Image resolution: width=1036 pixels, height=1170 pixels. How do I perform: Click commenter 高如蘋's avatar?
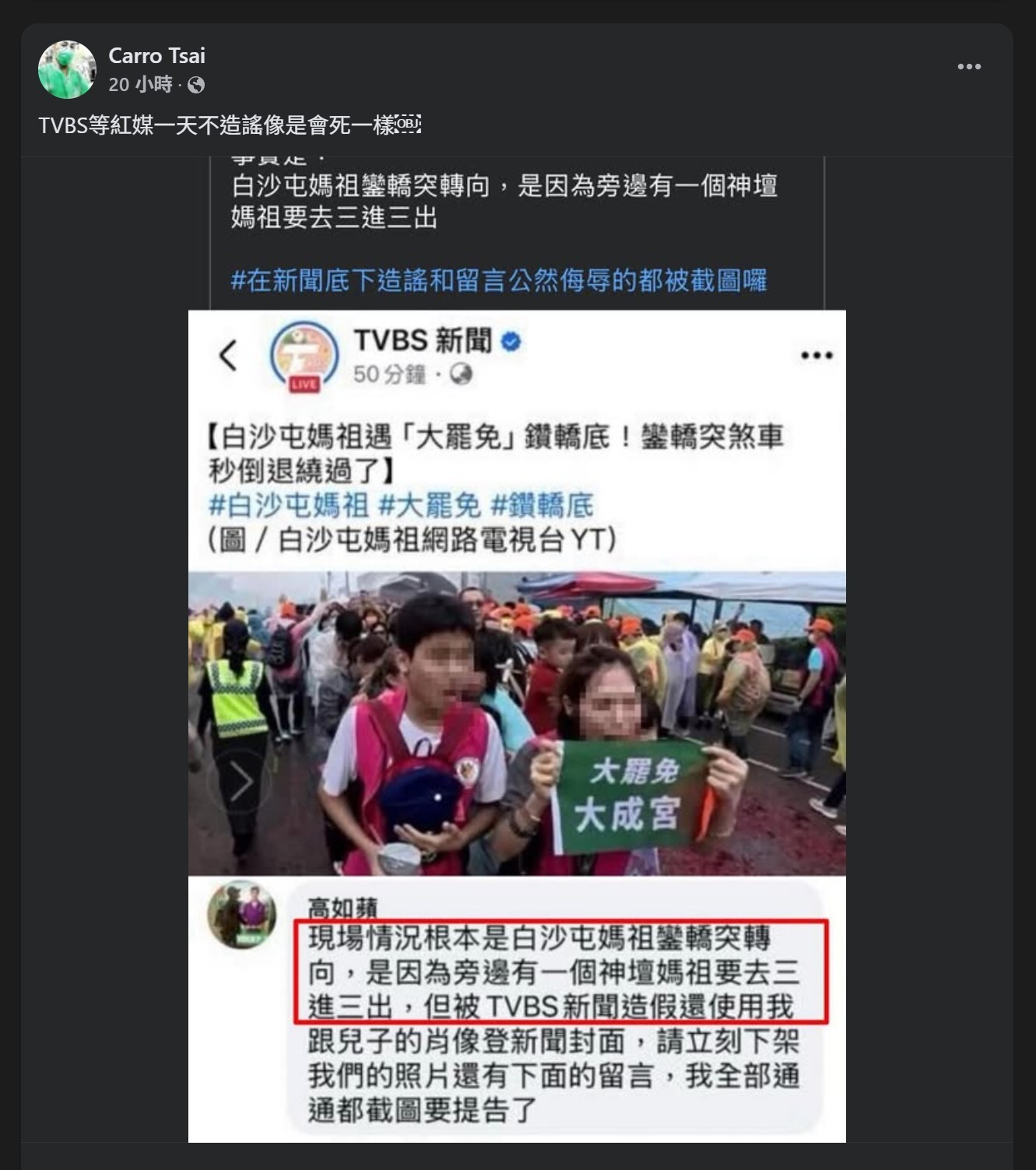242,915
